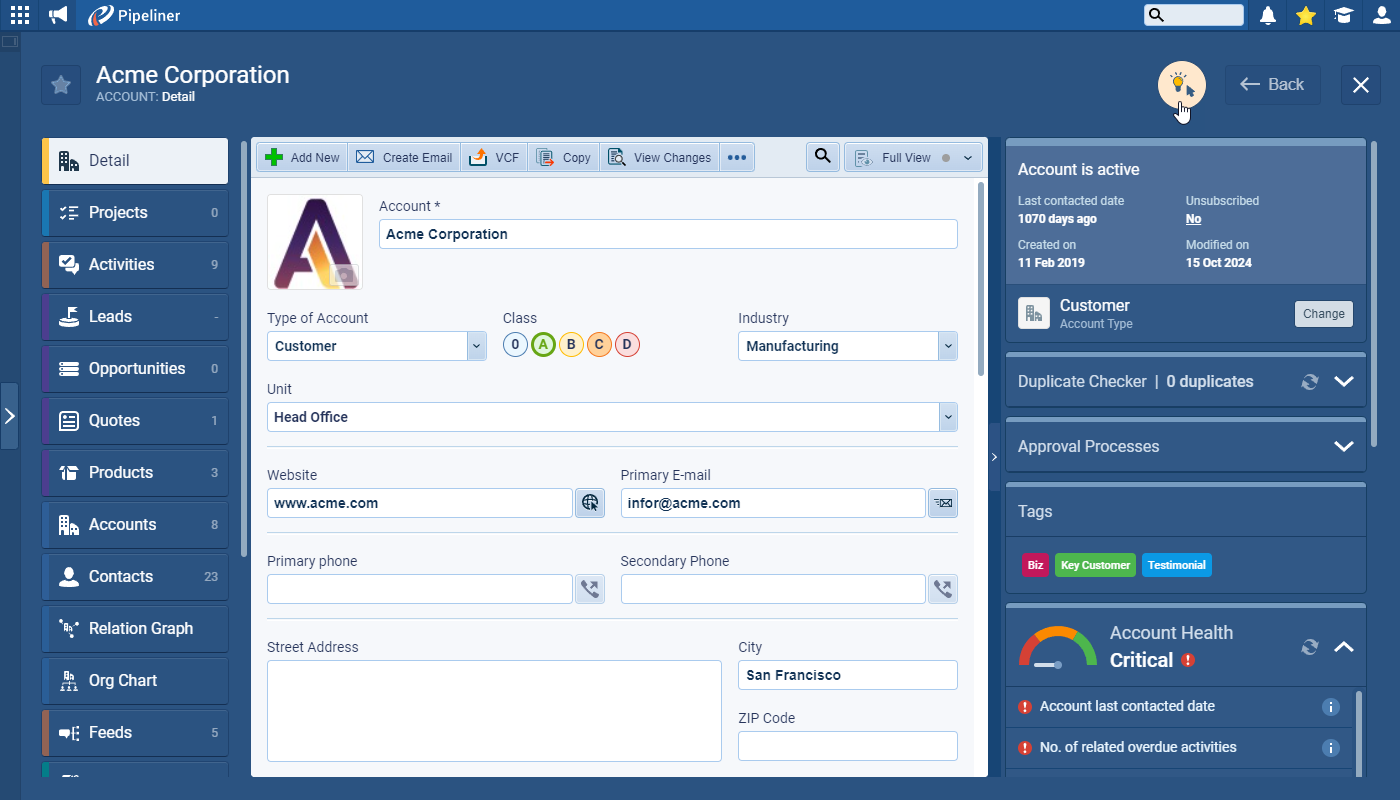Open the Type of Account dropdown
1400x800 pixels.
point(476,346)
